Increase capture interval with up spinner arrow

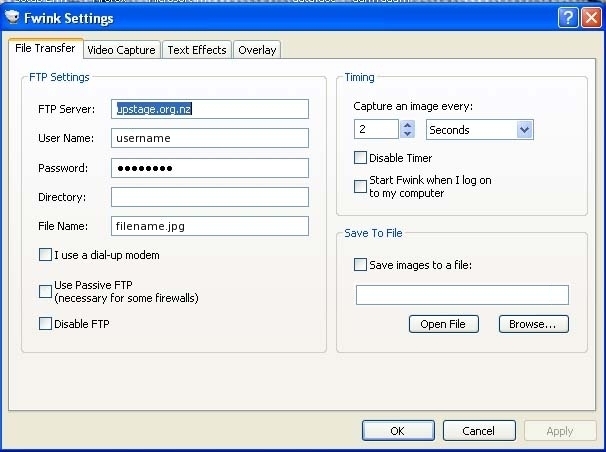407,124
